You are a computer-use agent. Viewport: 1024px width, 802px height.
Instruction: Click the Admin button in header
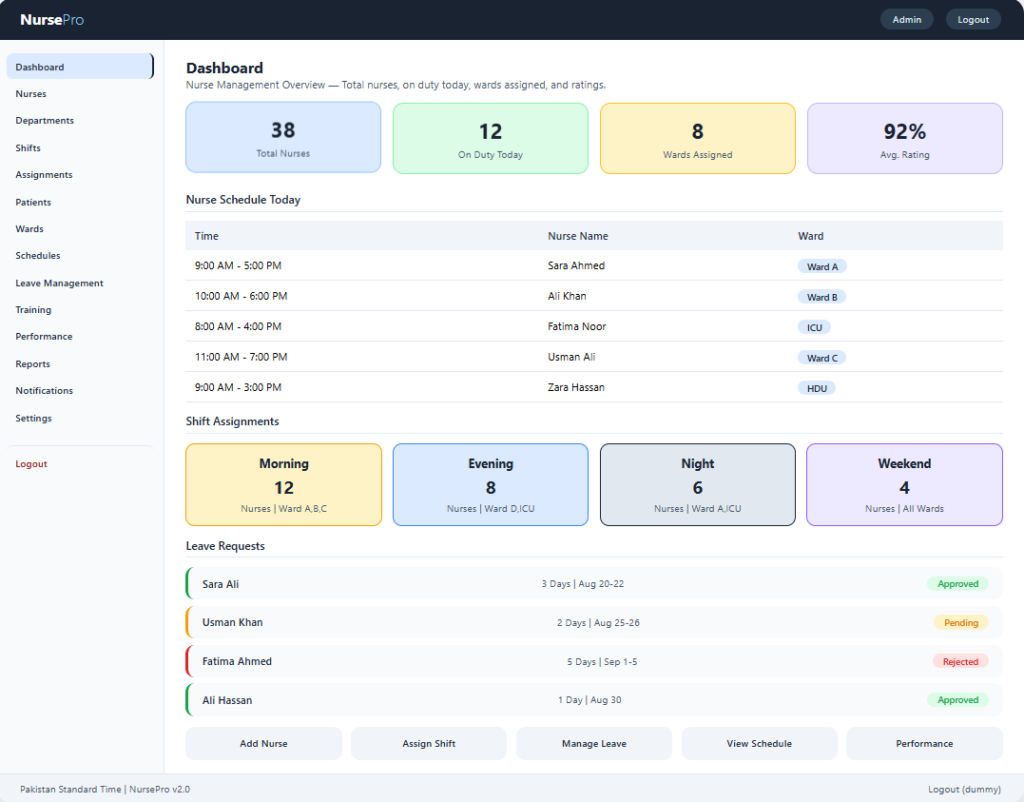click(x=906, y=20)
